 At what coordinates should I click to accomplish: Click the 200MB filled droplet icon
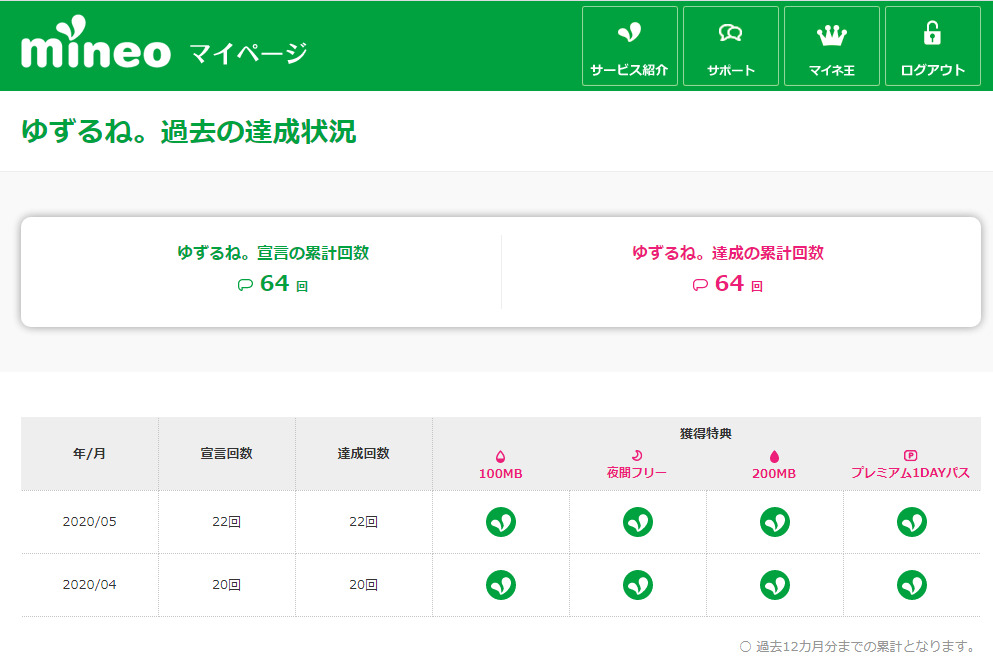tap(774, 456)
